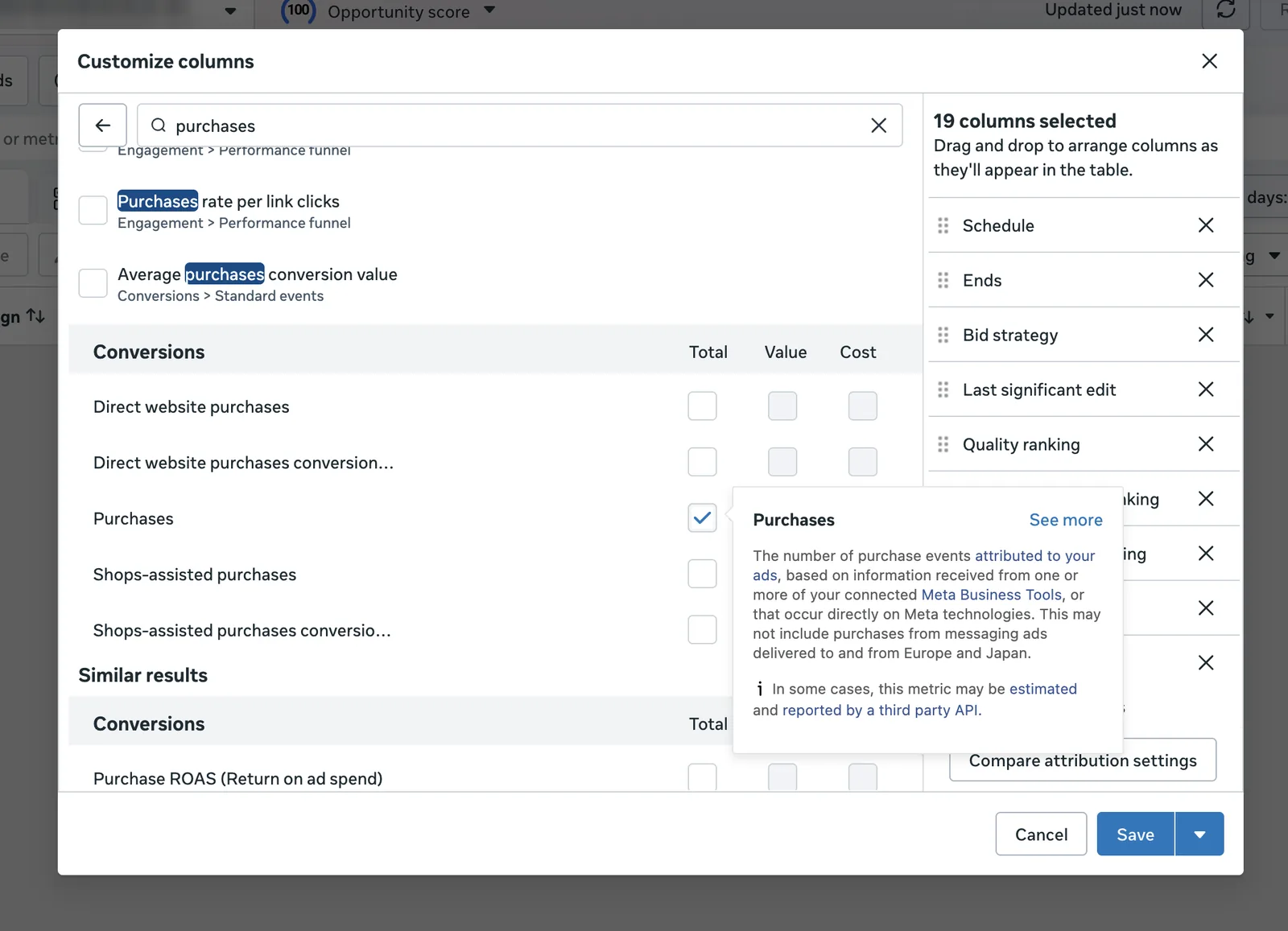
Task: Click Save to apply columns
Action: pos(1135,834)
